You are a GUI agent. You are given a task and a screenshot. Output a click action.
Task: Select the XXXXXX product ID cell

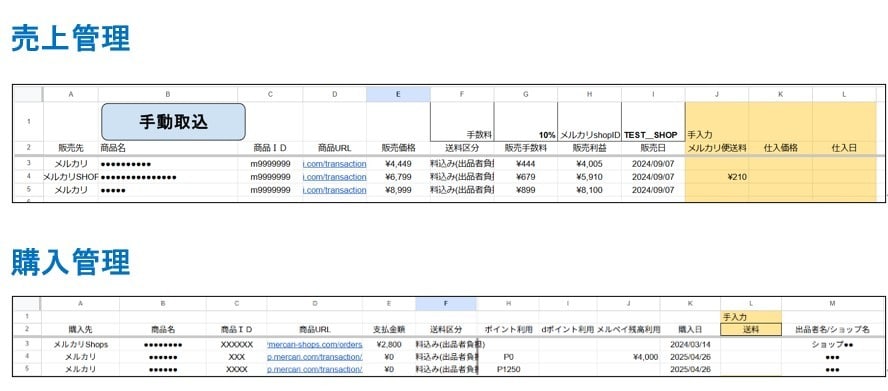point(237,344)
